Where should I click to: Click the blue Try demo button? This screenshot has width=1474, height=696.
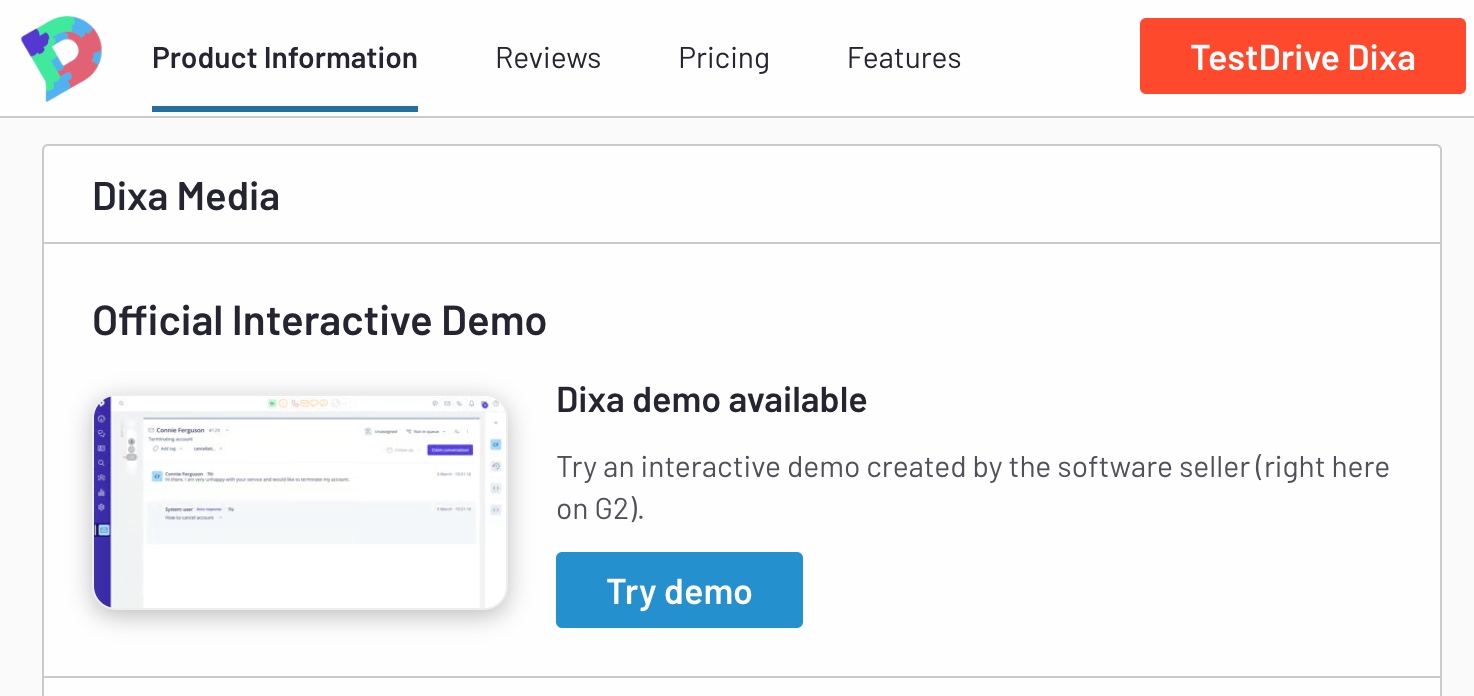679,591
